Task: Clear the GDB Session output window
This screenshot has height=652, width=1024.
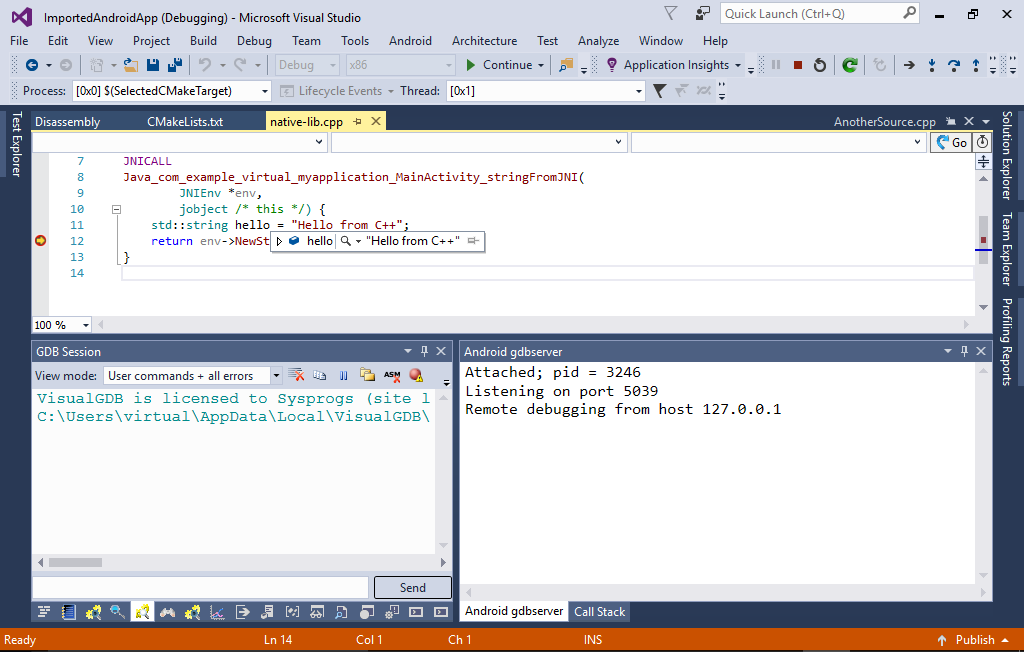Action: (x=297, y=375)
